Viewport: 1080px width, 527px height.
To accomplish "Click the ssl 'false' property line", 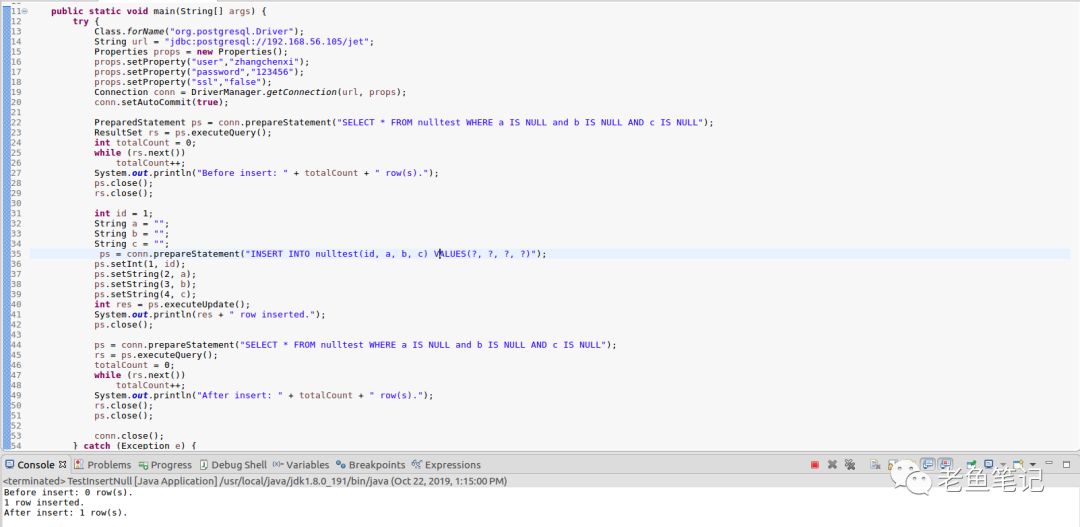I will click(183, 82).
